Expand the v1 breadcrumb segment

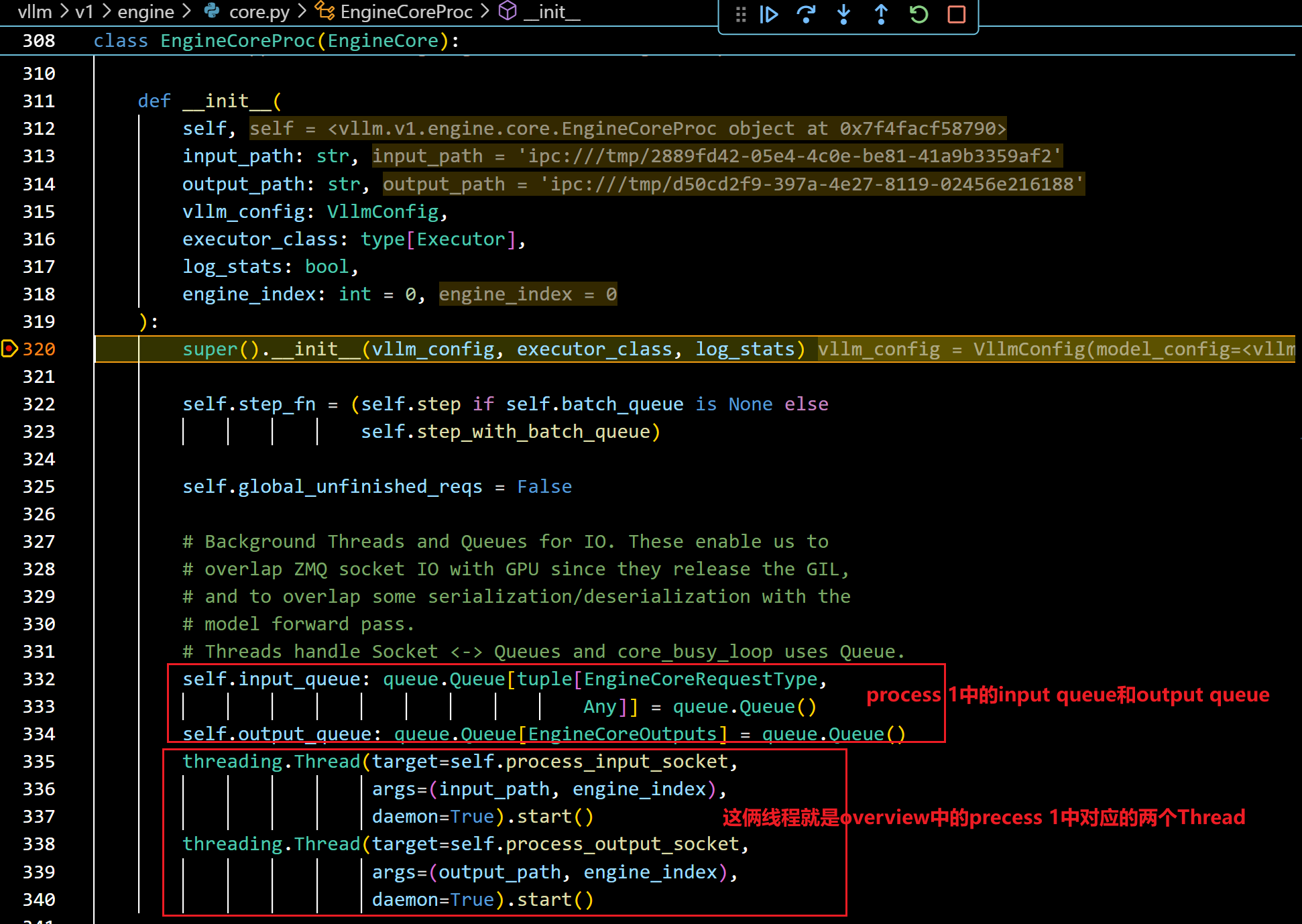84,11
